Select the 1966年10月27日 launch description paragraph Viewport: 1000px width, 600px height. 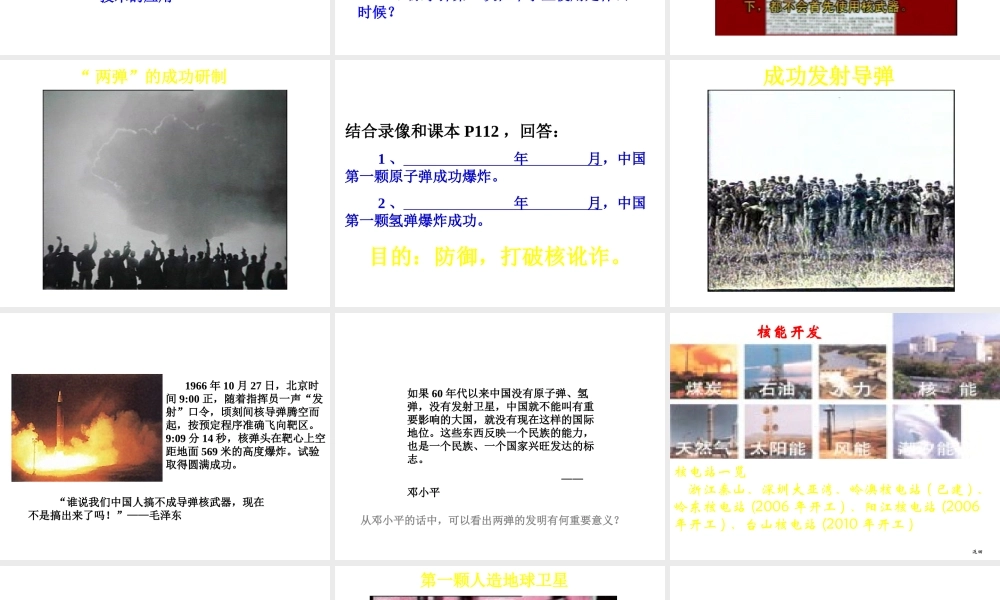(x=246, y=425)
